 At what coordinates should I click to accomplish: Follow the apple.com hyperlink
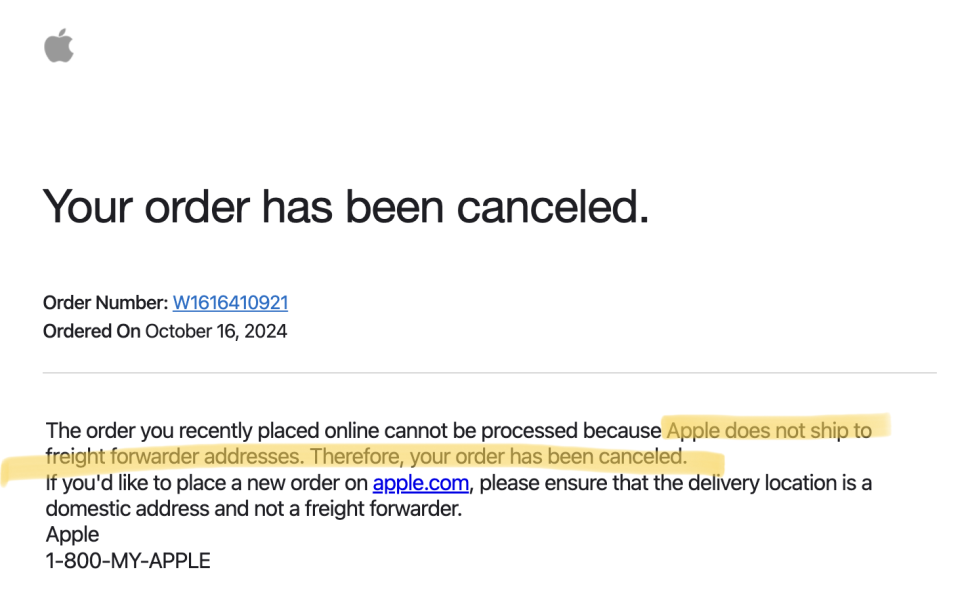(421, 482)
